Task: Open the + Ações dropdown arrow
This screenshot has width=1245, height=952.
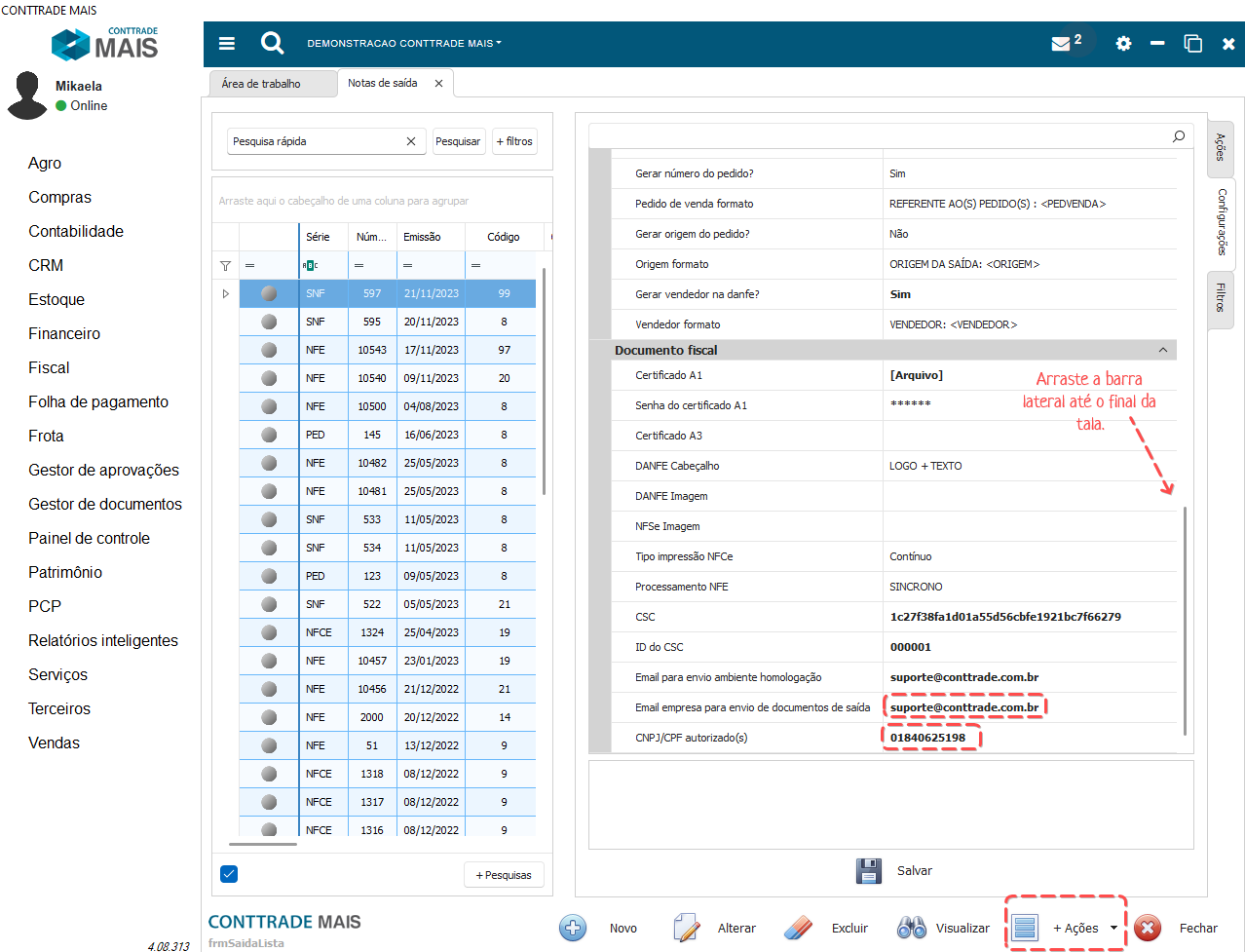Action: click(x=1113, y=928)
